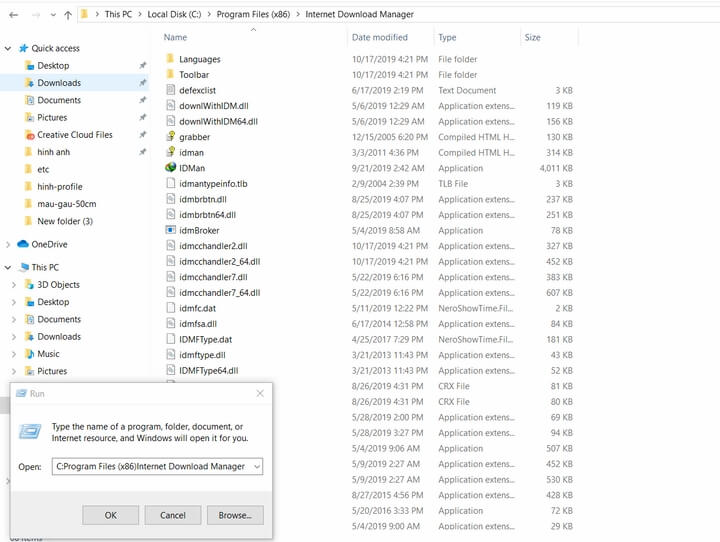Select the Toolbar folder icon

click(170, 74)
